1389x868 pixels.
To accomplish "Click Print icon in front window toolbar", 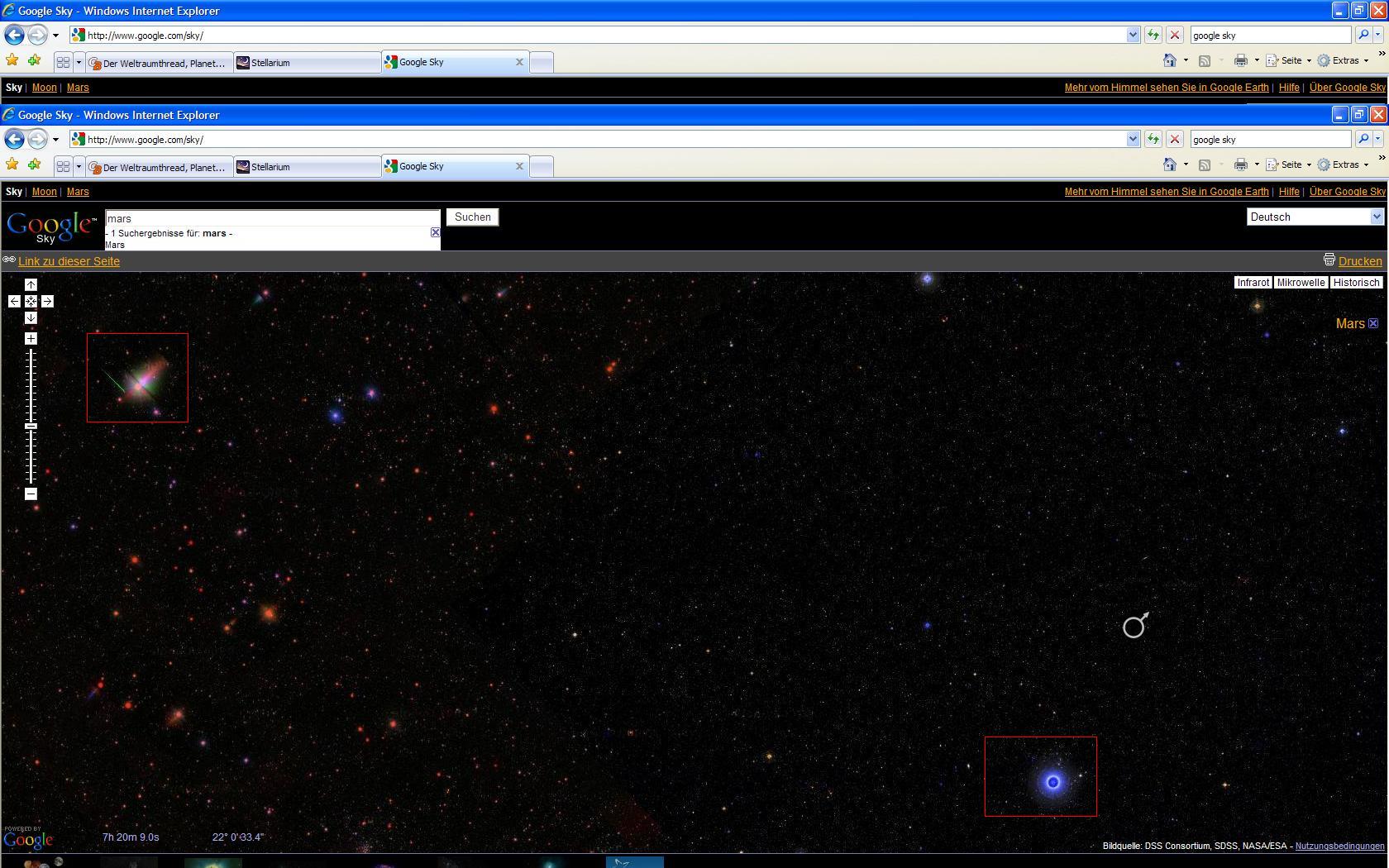I will [x=1240, y=165].
